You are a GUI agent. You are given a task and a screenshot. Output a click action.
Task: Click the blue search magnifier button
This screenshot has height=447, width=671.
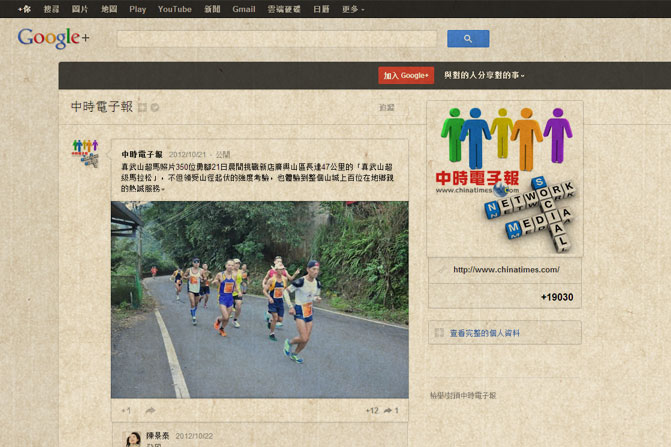click(468, 38)
